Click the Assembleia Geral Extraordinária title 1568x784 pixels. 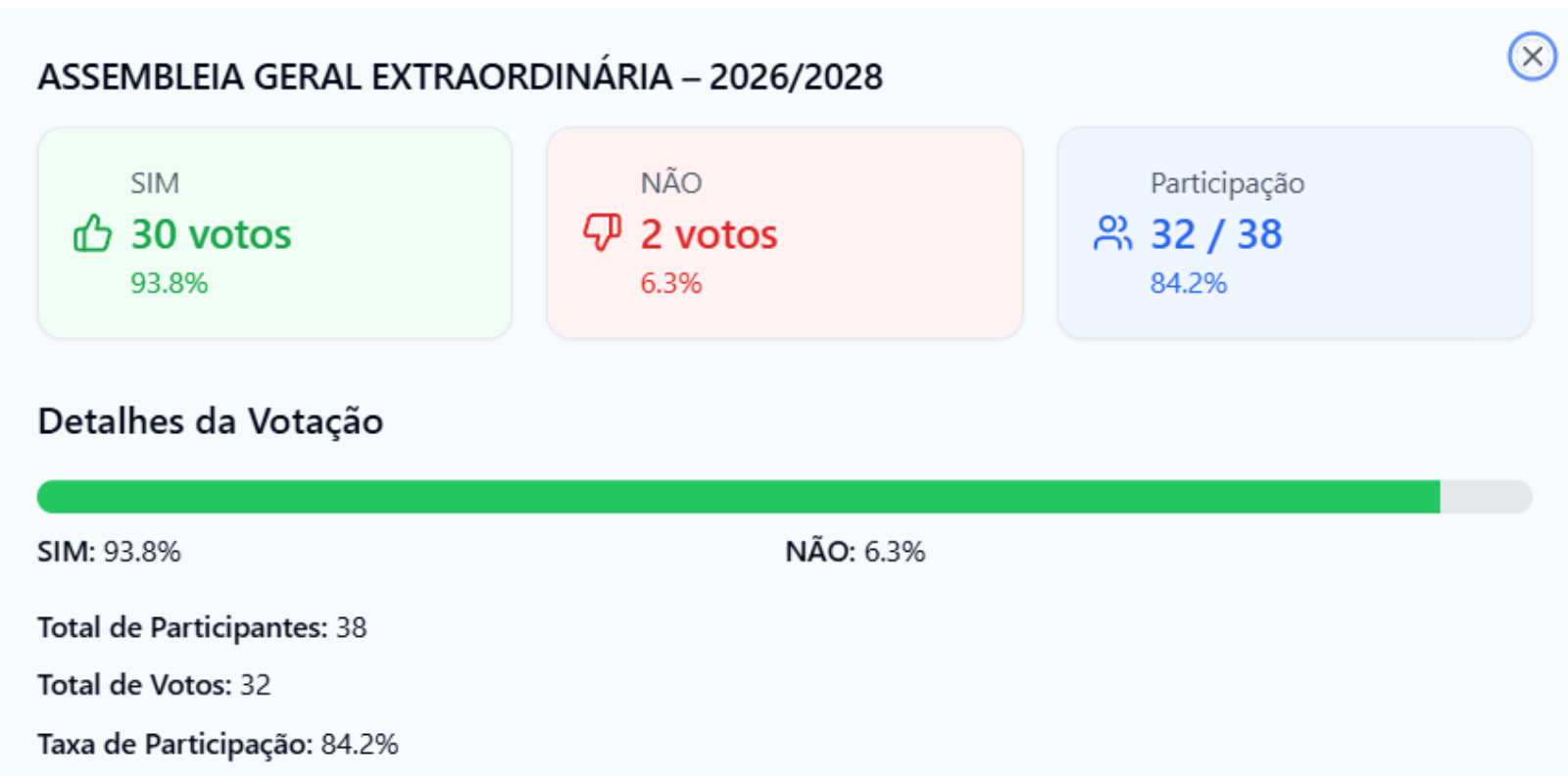(460, 76)
